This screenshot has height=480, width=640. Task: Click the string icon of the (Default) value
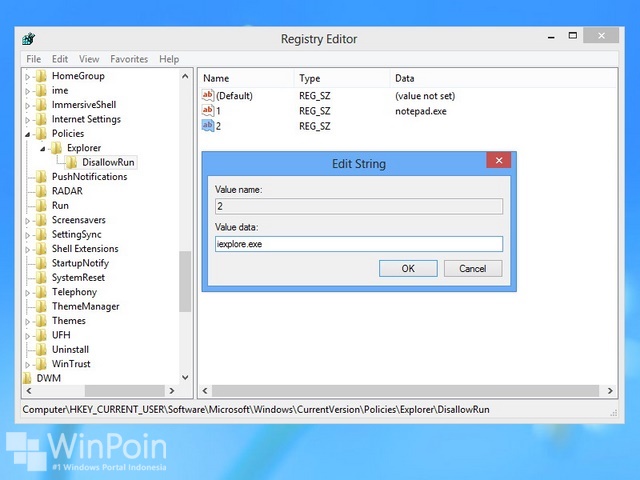click(x=208, y=96)
